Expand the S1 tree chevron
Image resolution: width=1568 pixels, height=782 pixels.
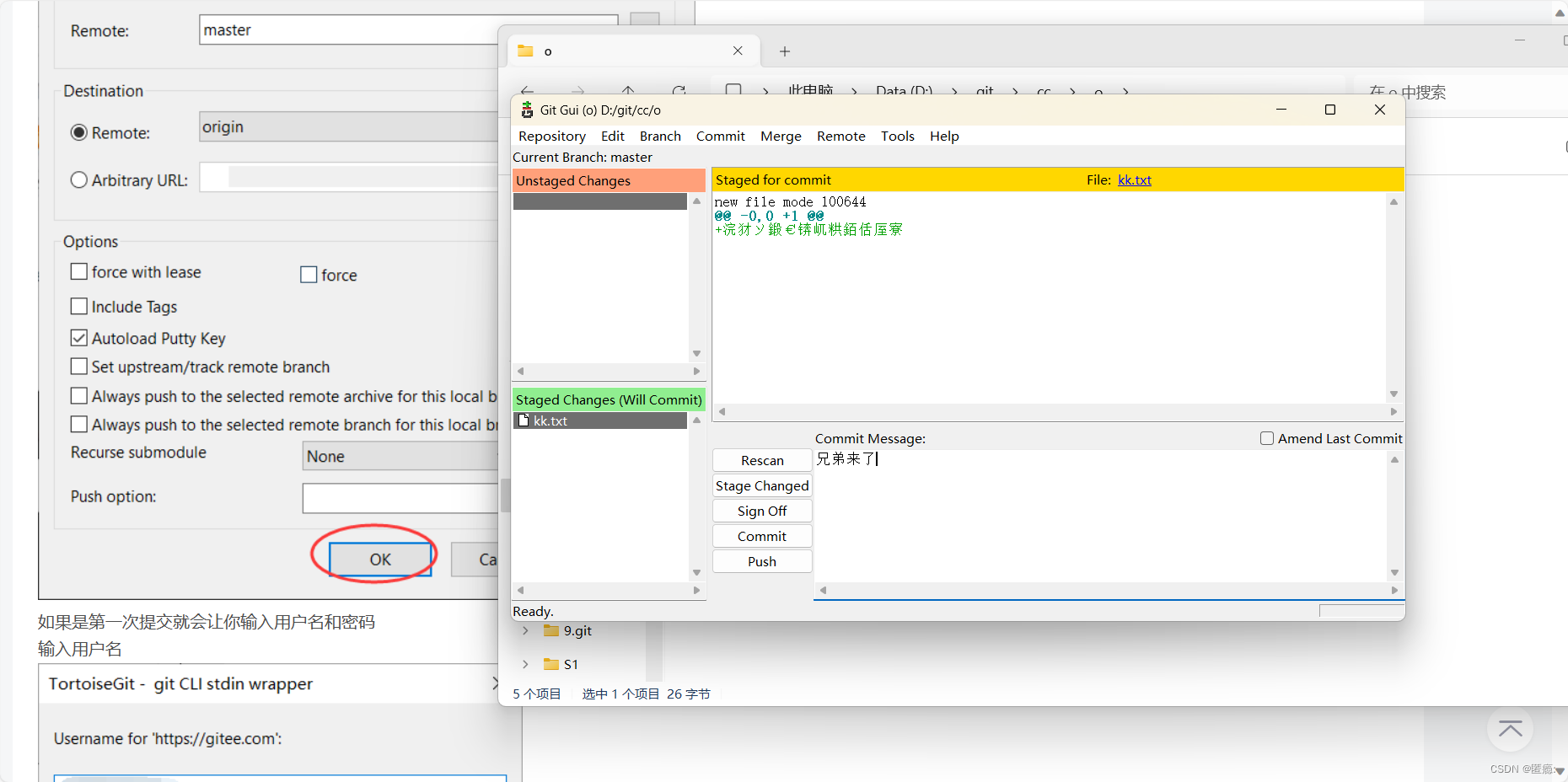(x=525, y=664)
